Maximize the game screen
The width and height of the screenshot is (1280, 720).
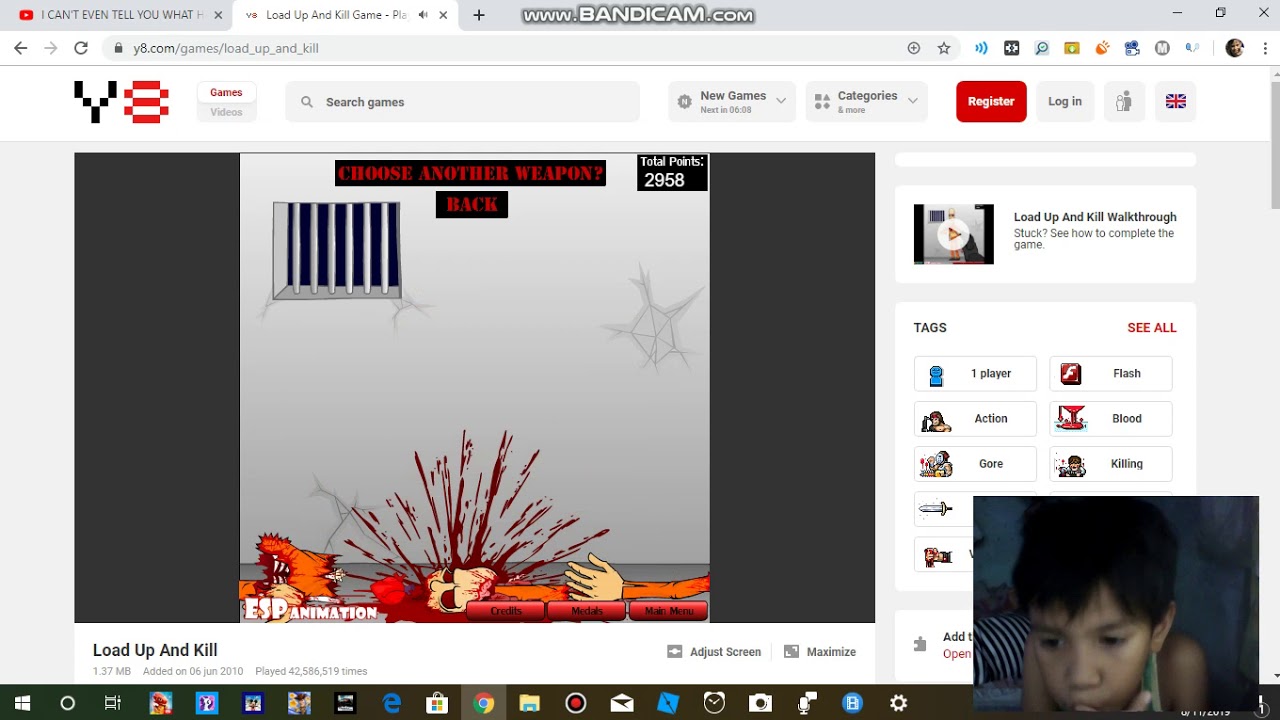820,652
